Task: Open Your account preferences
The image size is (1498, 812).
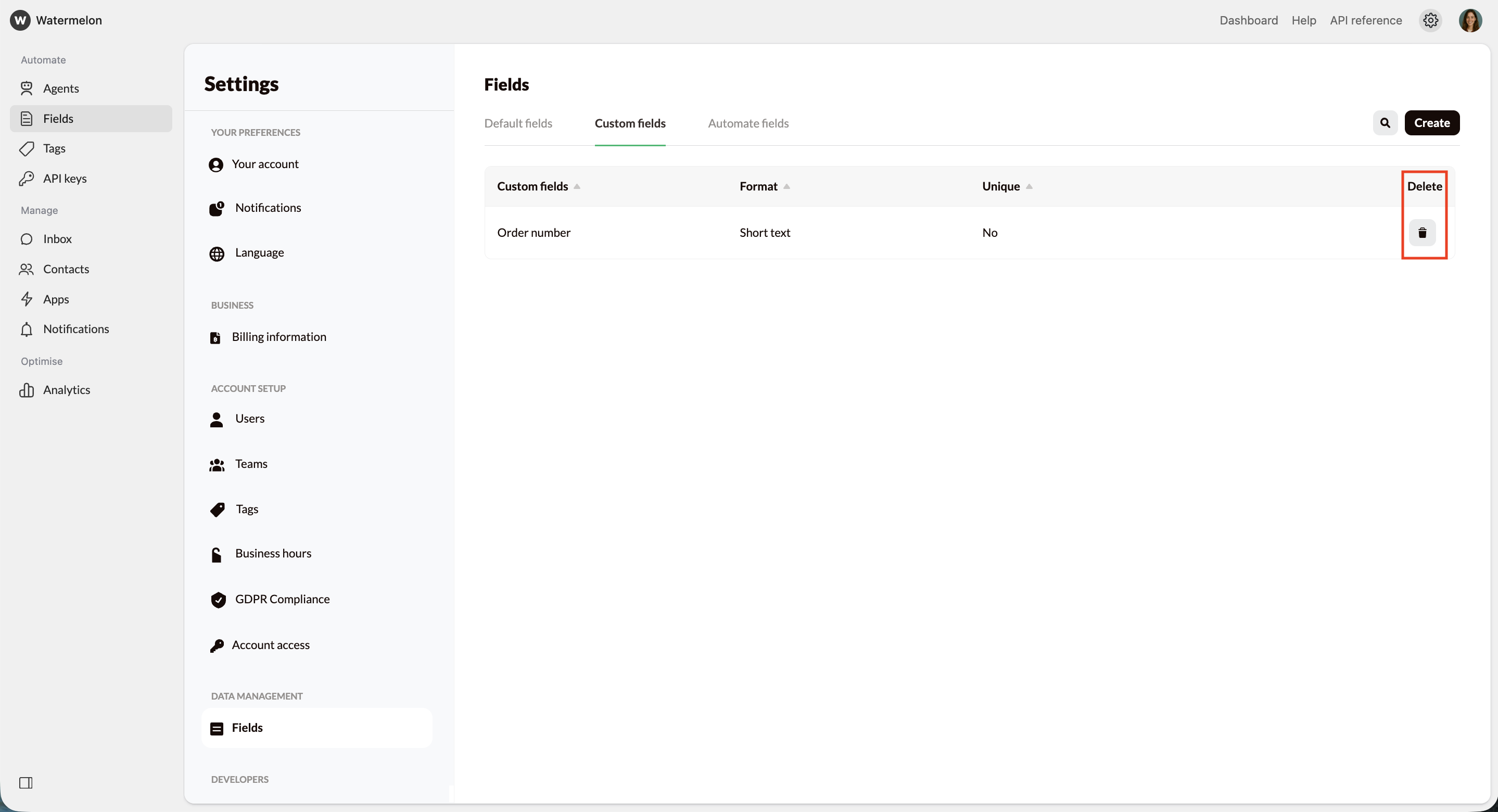Action: coord(266,164)
